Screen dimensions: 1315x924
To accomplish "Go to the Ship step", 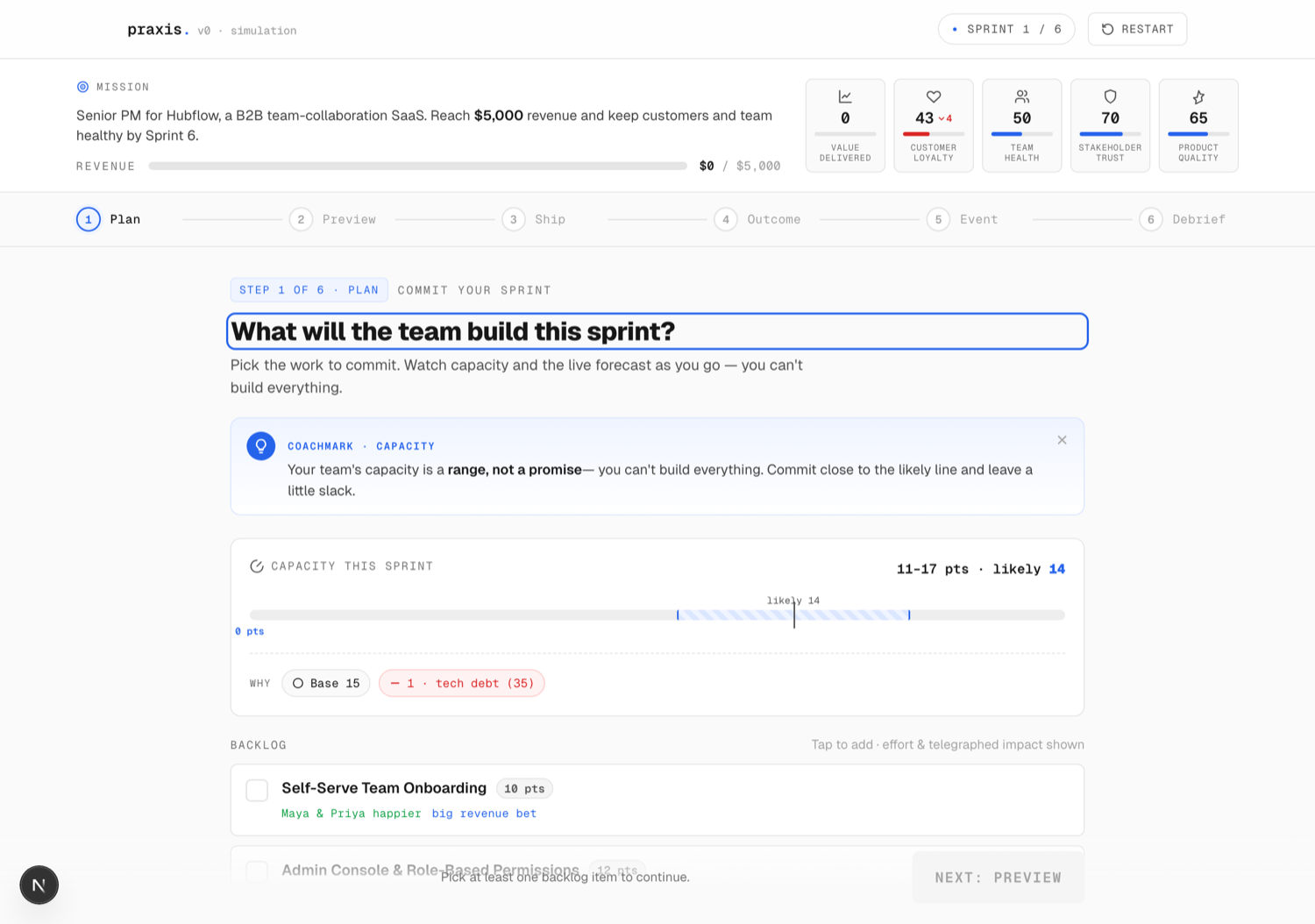I will [534, 219].
